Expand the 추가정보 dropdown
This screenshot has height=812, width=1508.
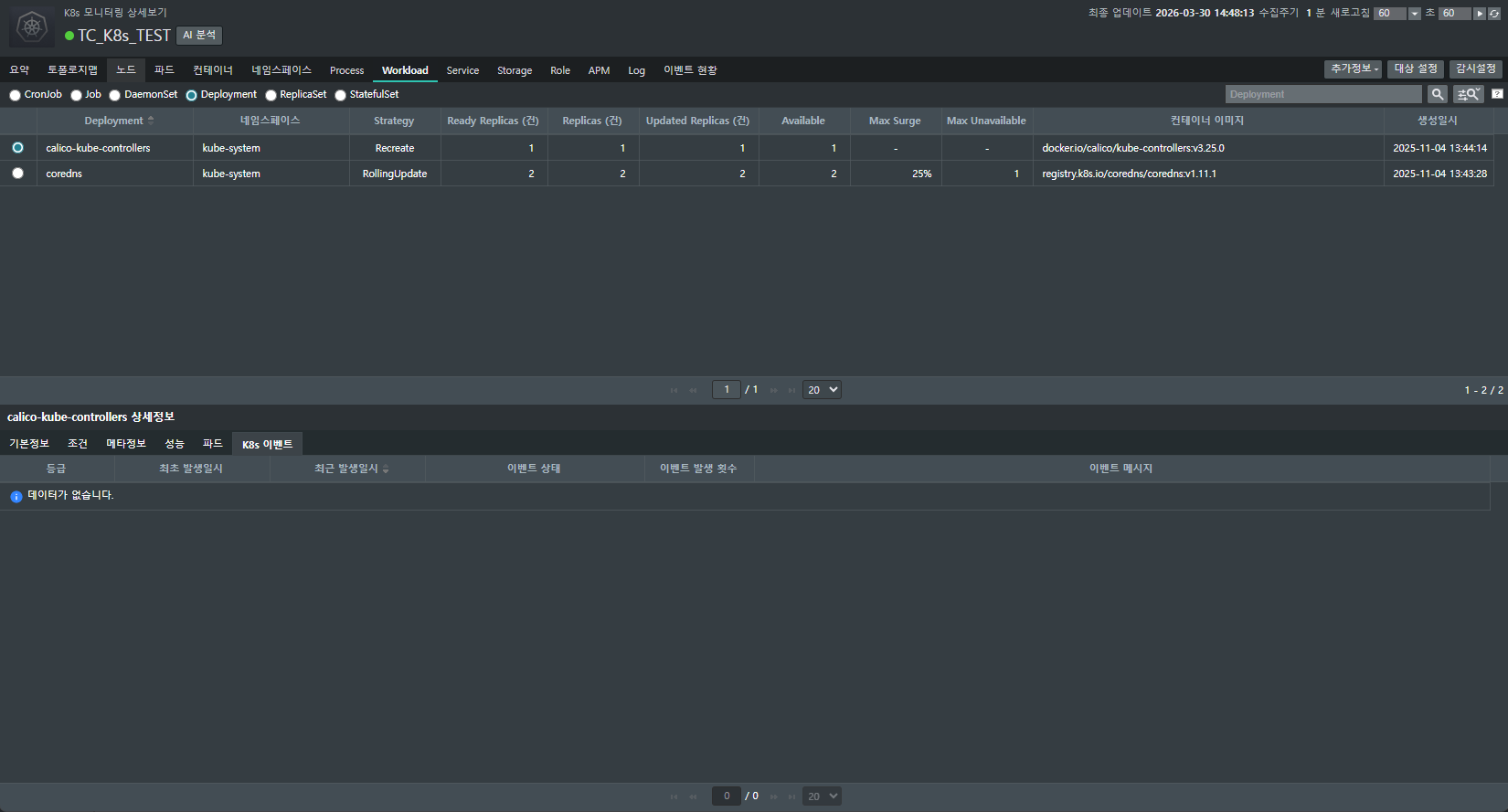pyautogui.click(x=1354, y=69)
